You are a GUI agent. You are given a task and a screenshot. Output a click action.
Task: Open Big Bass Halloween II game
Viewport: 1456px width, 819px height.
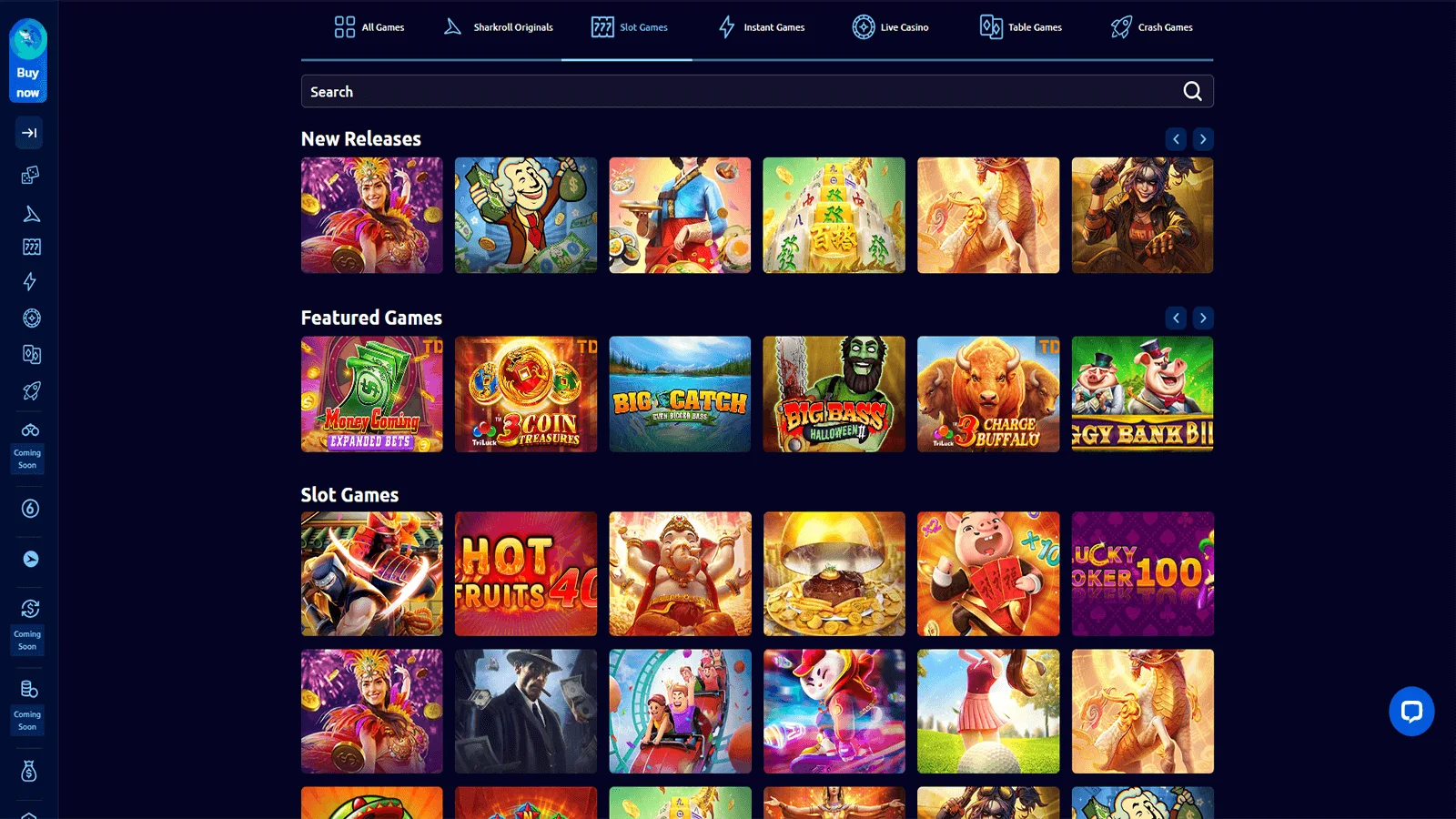pyautogui.click(x=834, y=394)
